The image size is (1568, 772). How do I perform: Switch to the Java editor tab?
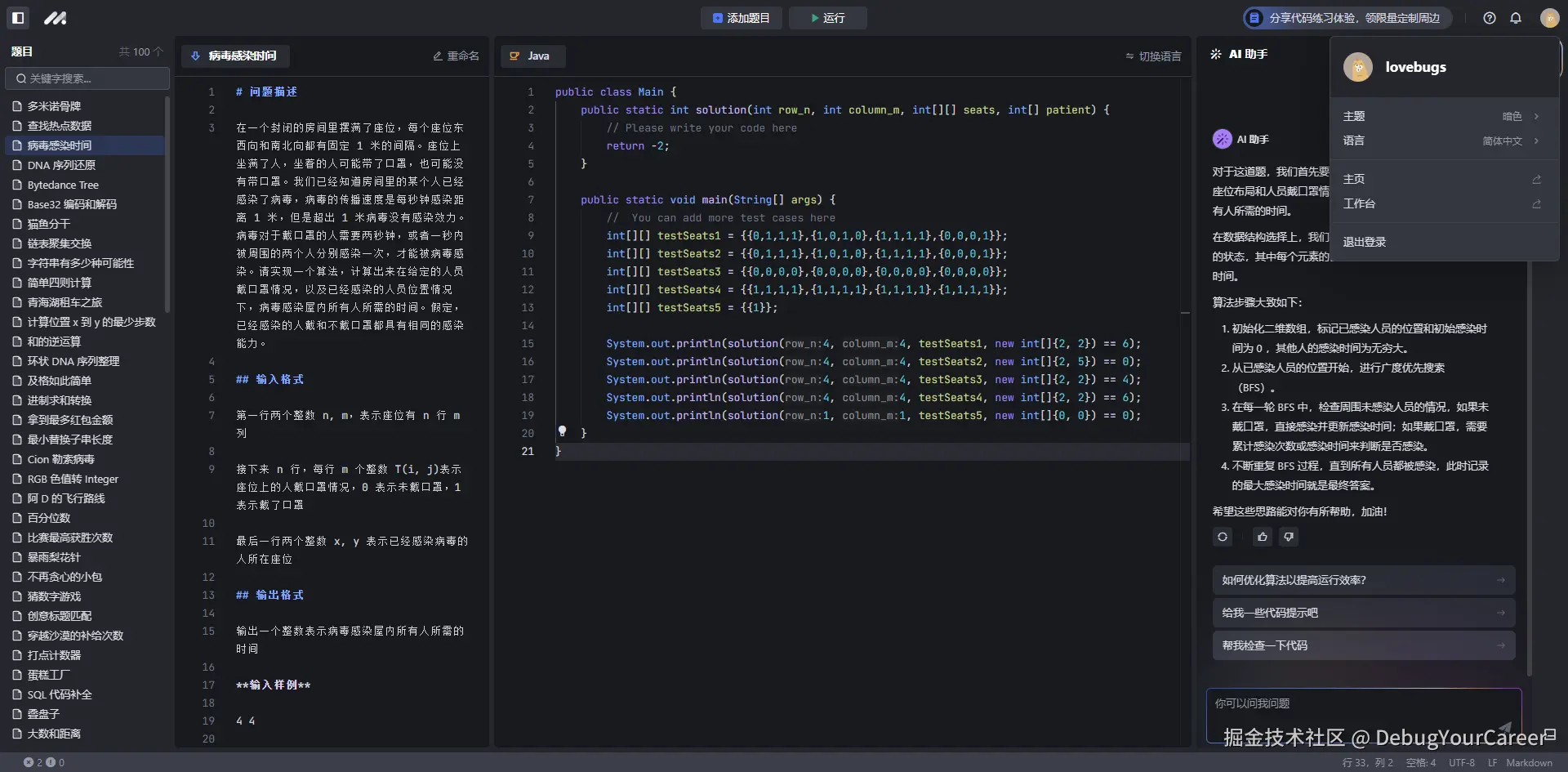tap(532, 56)
